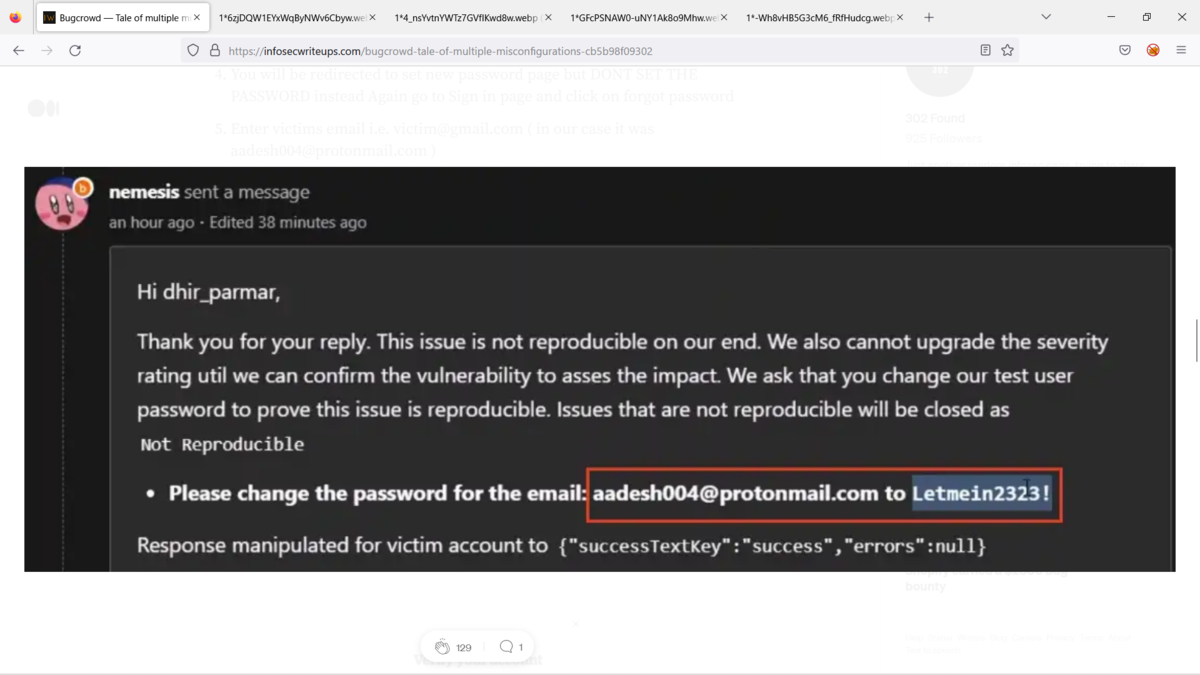Bookmark this page with the star icon
This screenshot has height=675, width=1200.
click(x=1007, y=50)
